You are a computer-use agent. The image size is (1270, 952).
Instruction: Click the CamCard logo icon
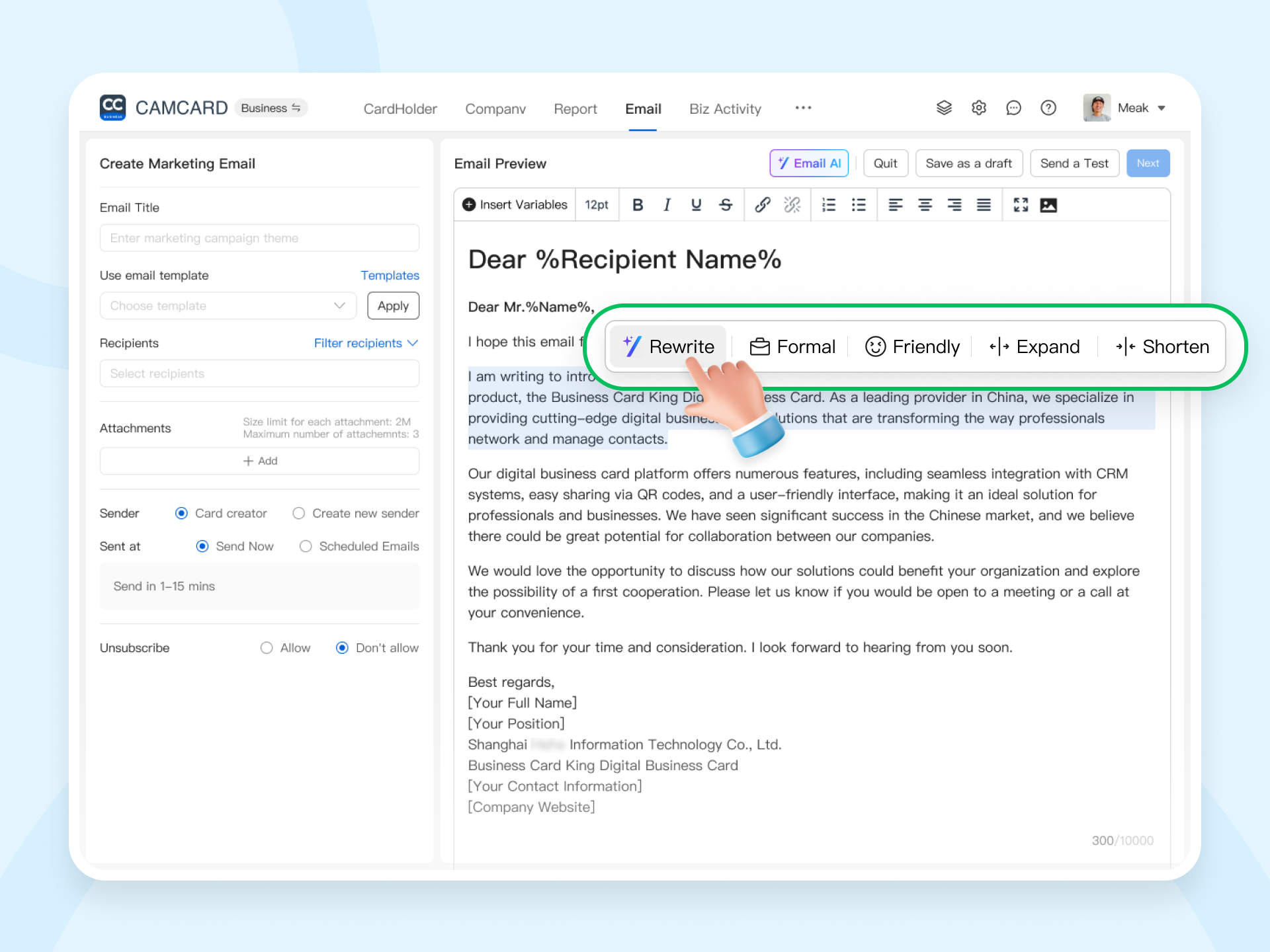point(112,107)
